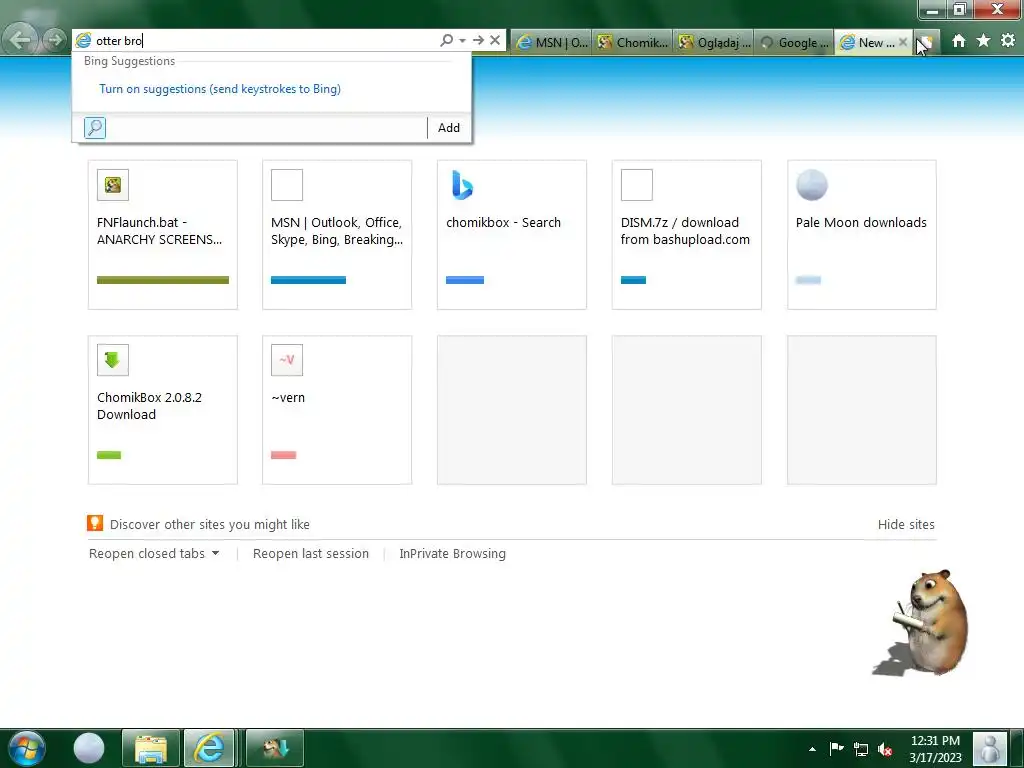Start InPrivate Browsing

(453, 554)
